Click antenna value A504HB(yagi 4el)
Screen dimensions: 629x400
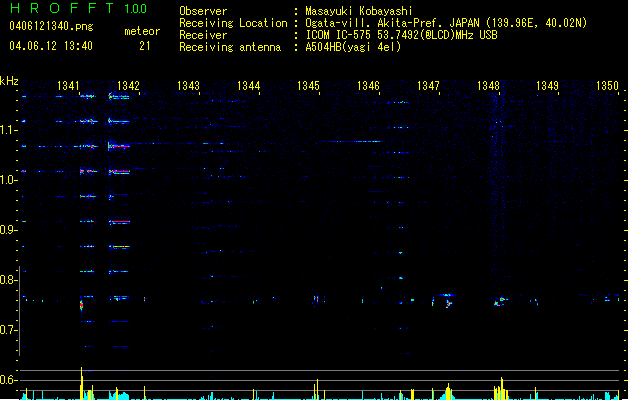[353, 47]
